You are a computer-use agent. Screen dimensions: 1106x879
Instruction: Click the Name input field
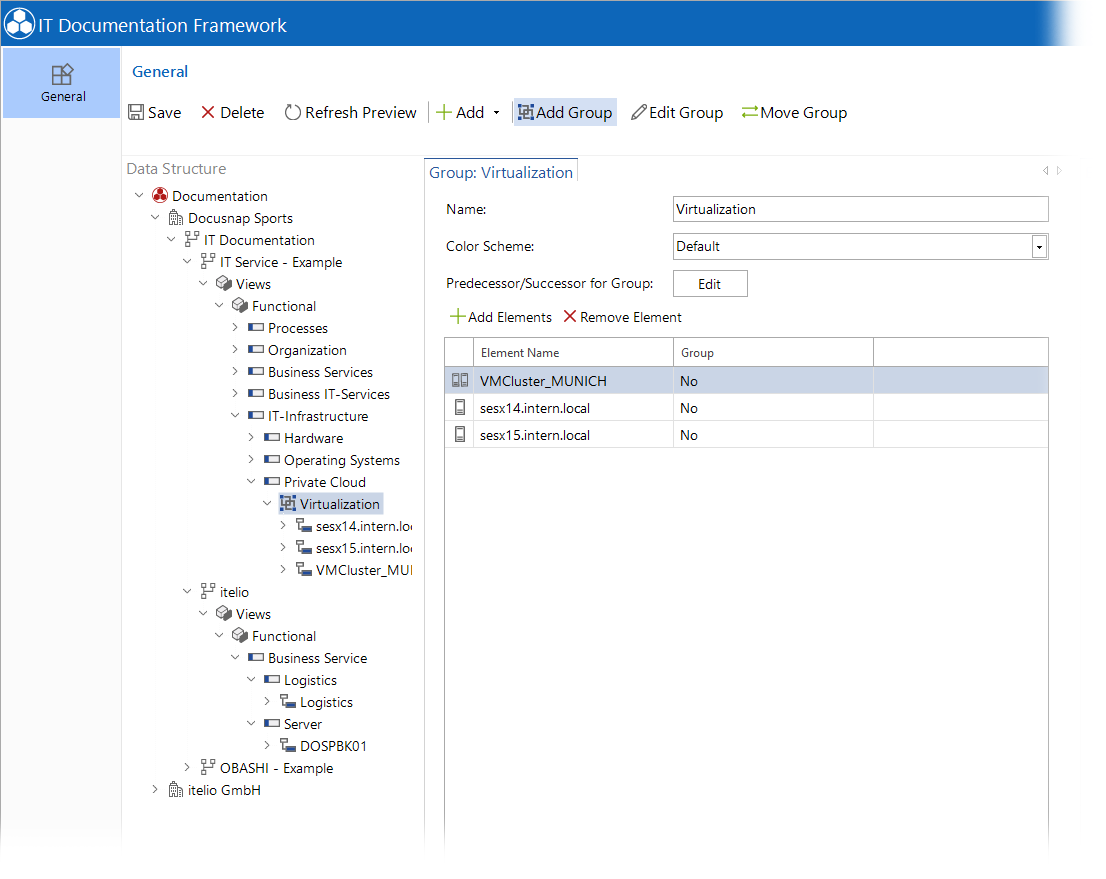[861, 210]
